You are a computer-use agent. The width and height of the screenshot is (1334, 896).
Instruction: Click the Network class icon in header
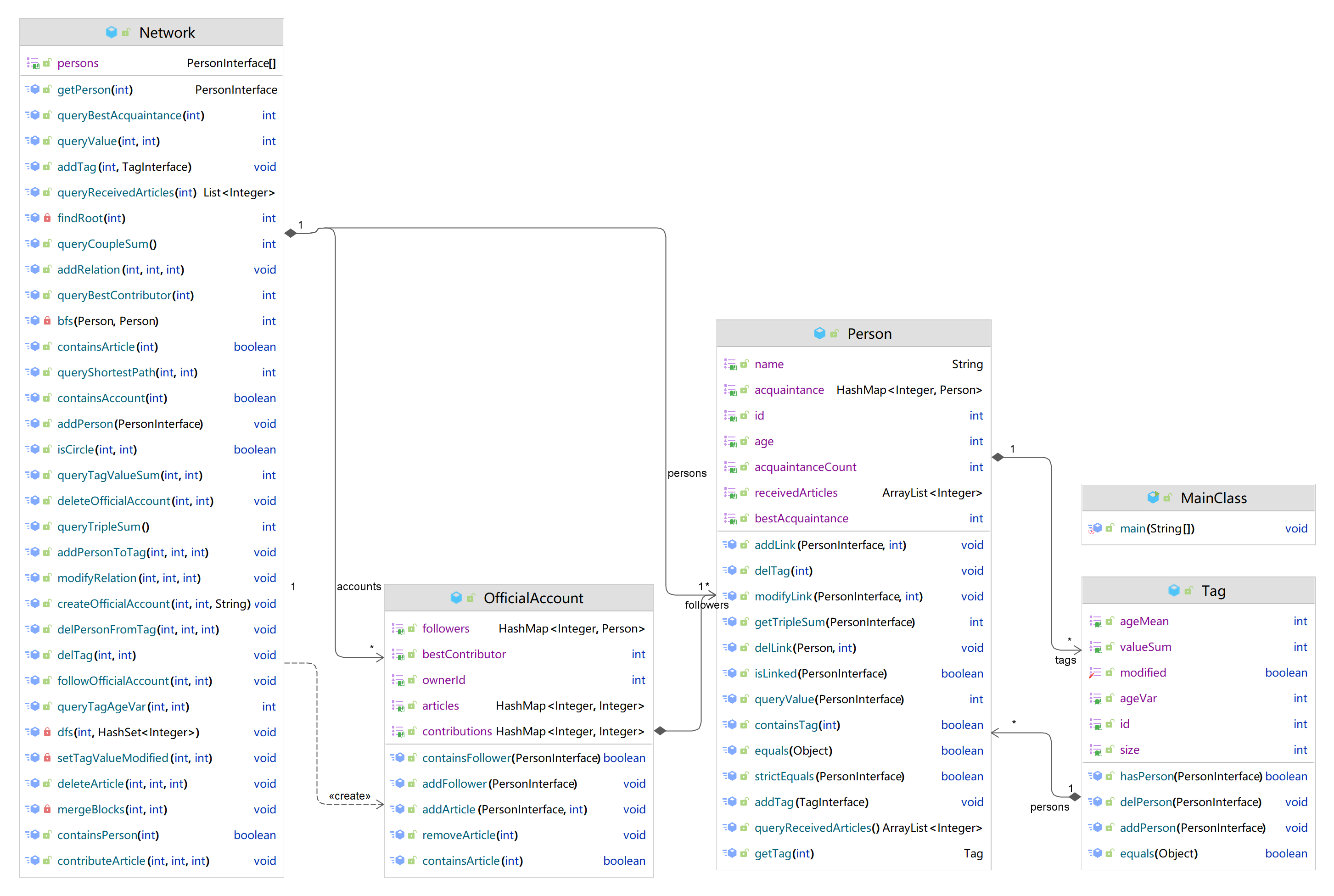tap(112, 32)
